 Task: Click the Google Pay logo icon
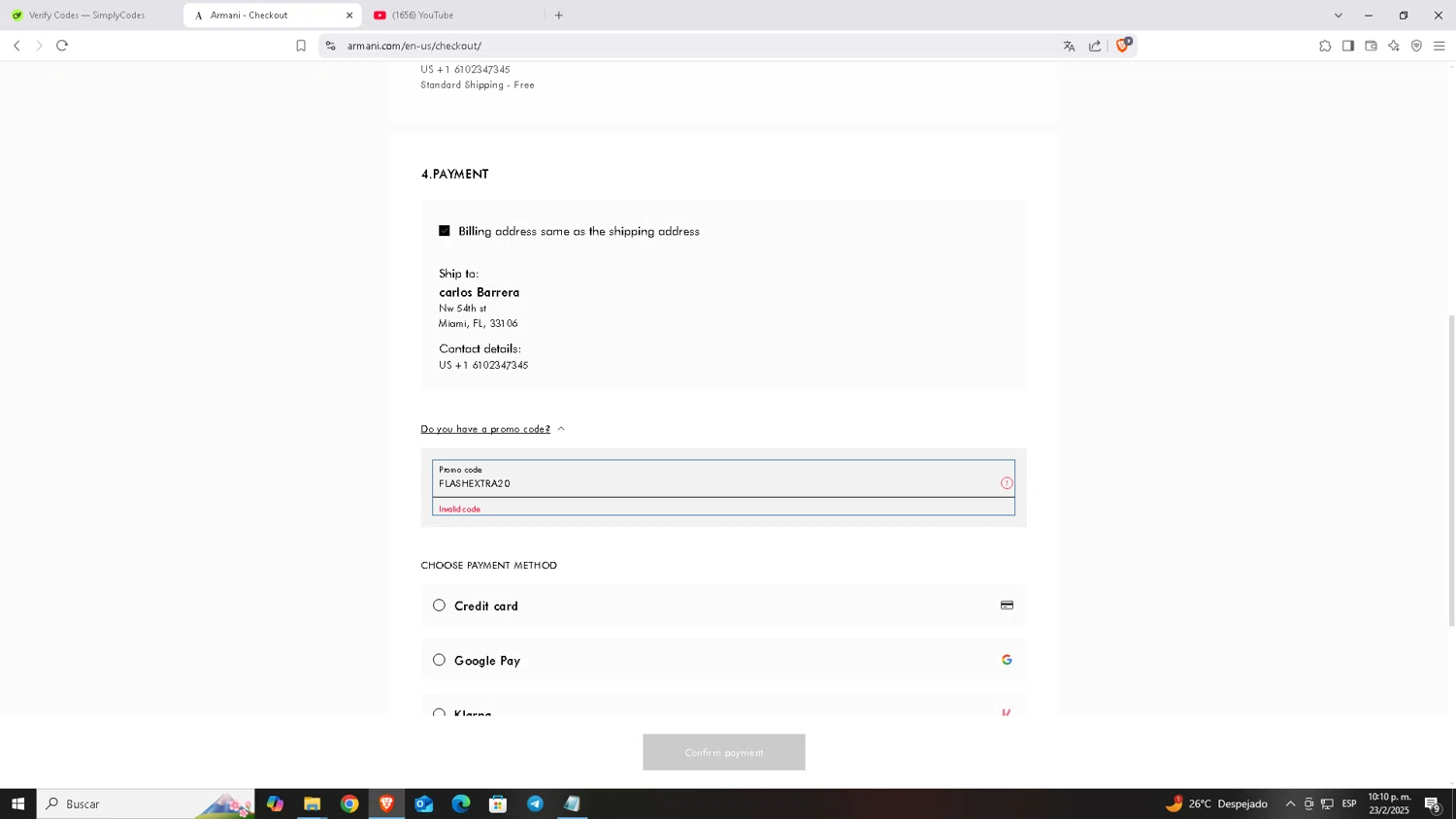(1007, 660)
